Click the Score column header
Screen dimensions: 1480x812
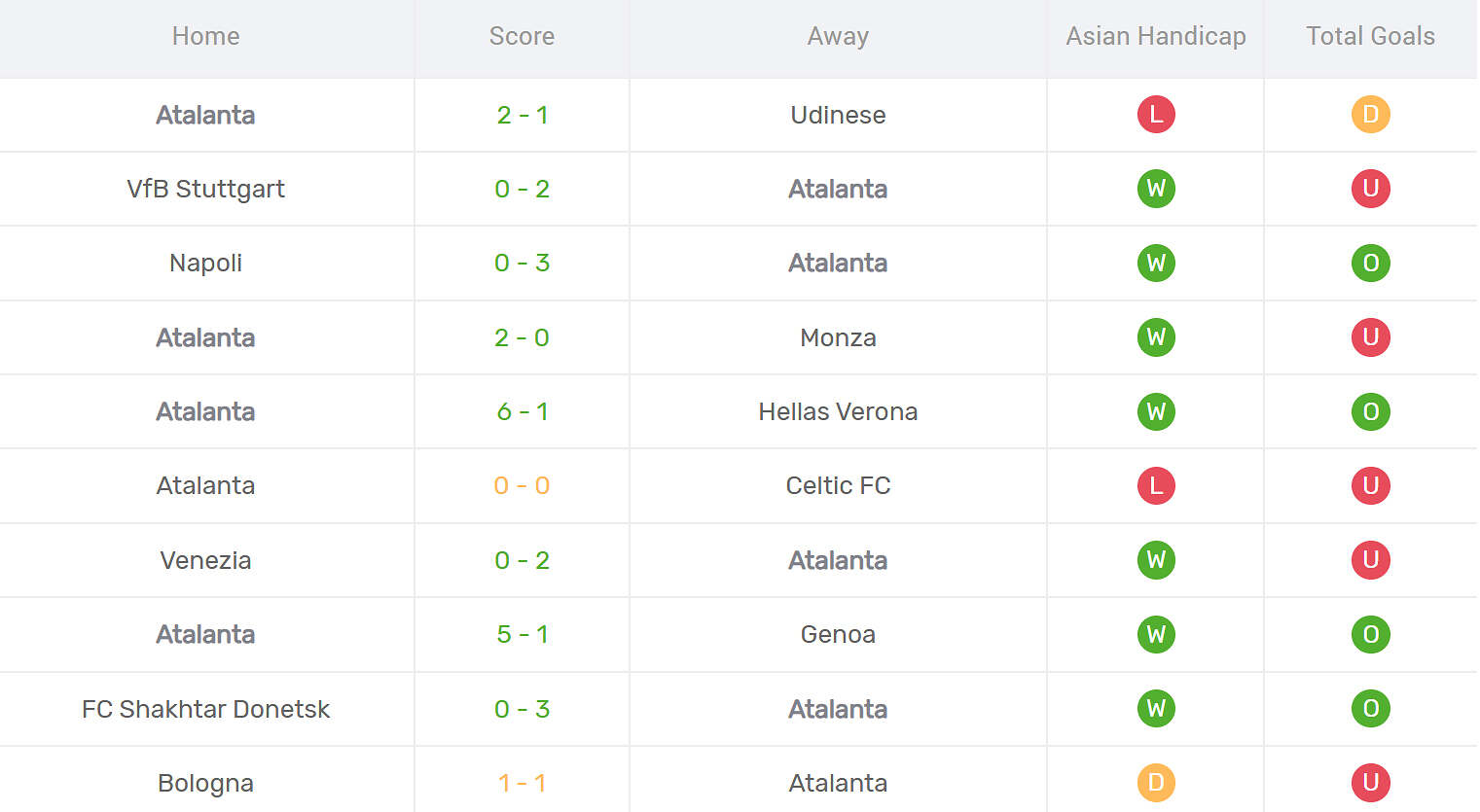522,36
